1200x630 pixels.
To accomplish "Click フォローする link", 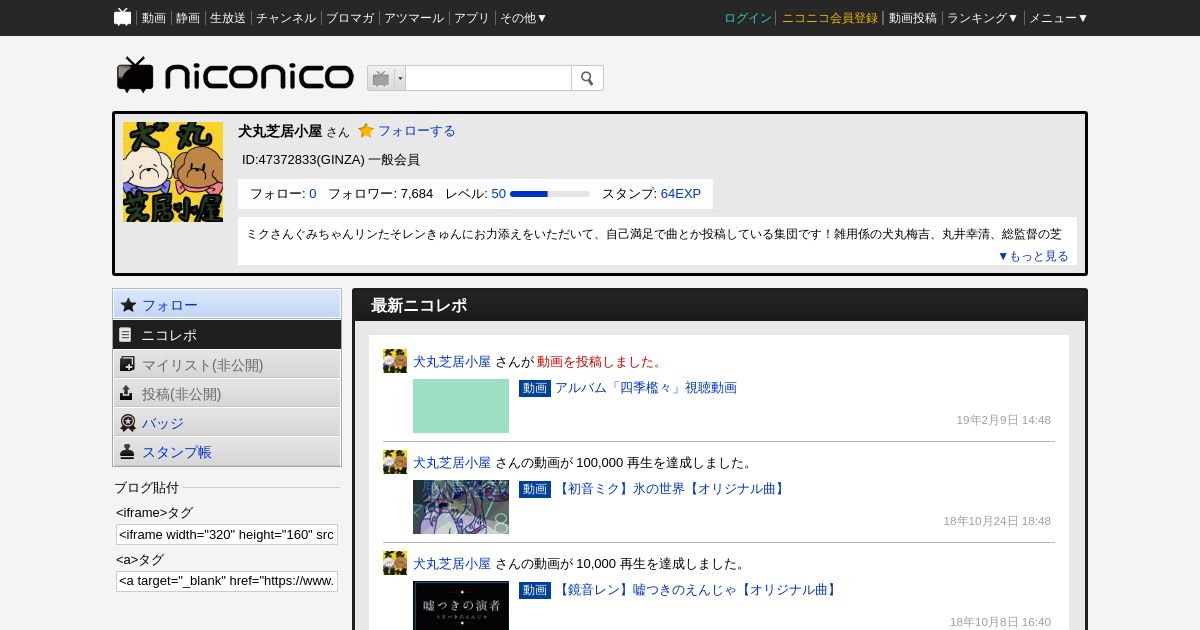I will [416, 131].
